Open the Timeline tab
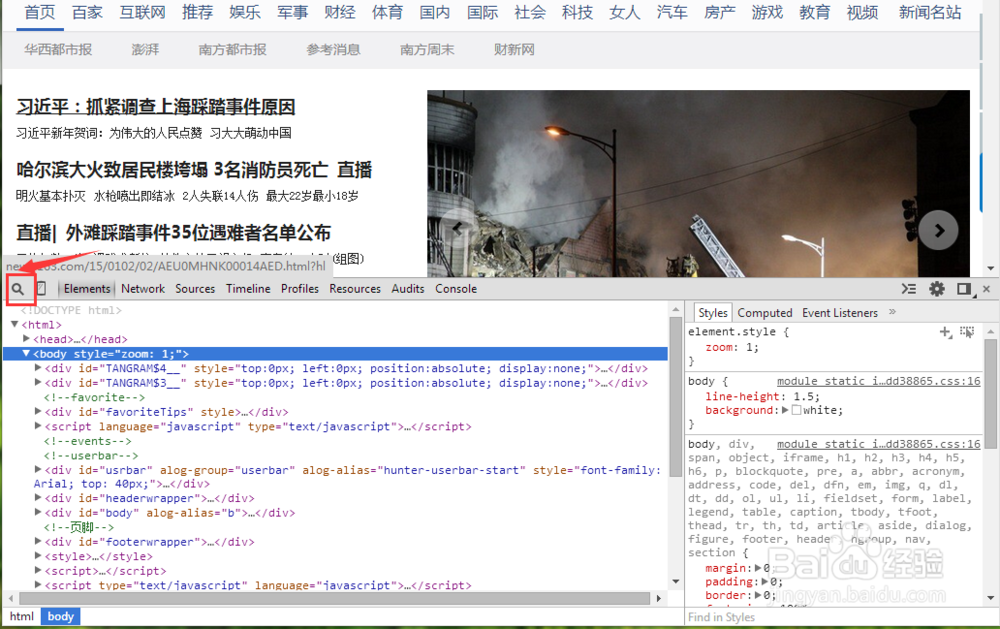The width and height of the screenshot is (1000, 629). tap(248, 289)
